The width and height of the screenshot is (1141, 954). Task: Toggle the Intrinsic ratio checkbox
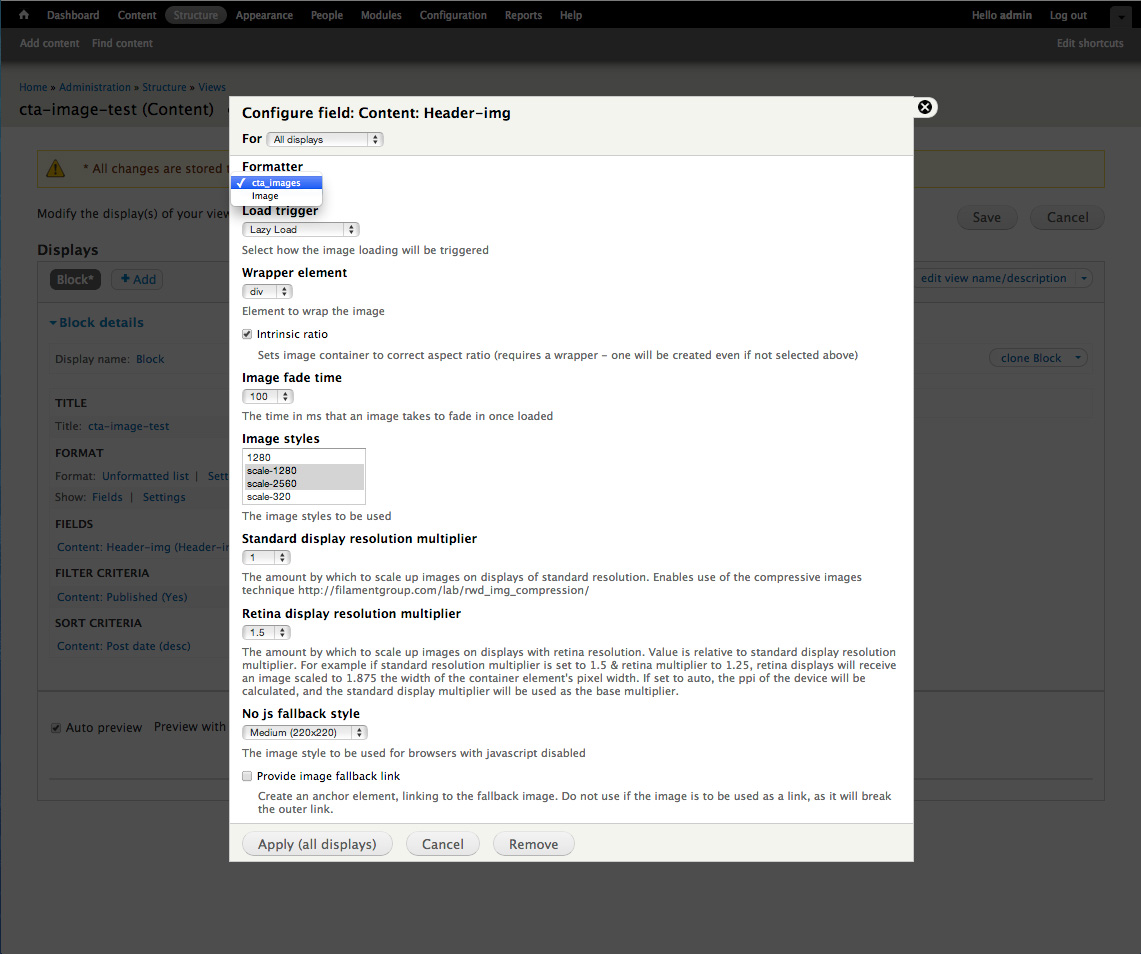(x=247, y=334)
